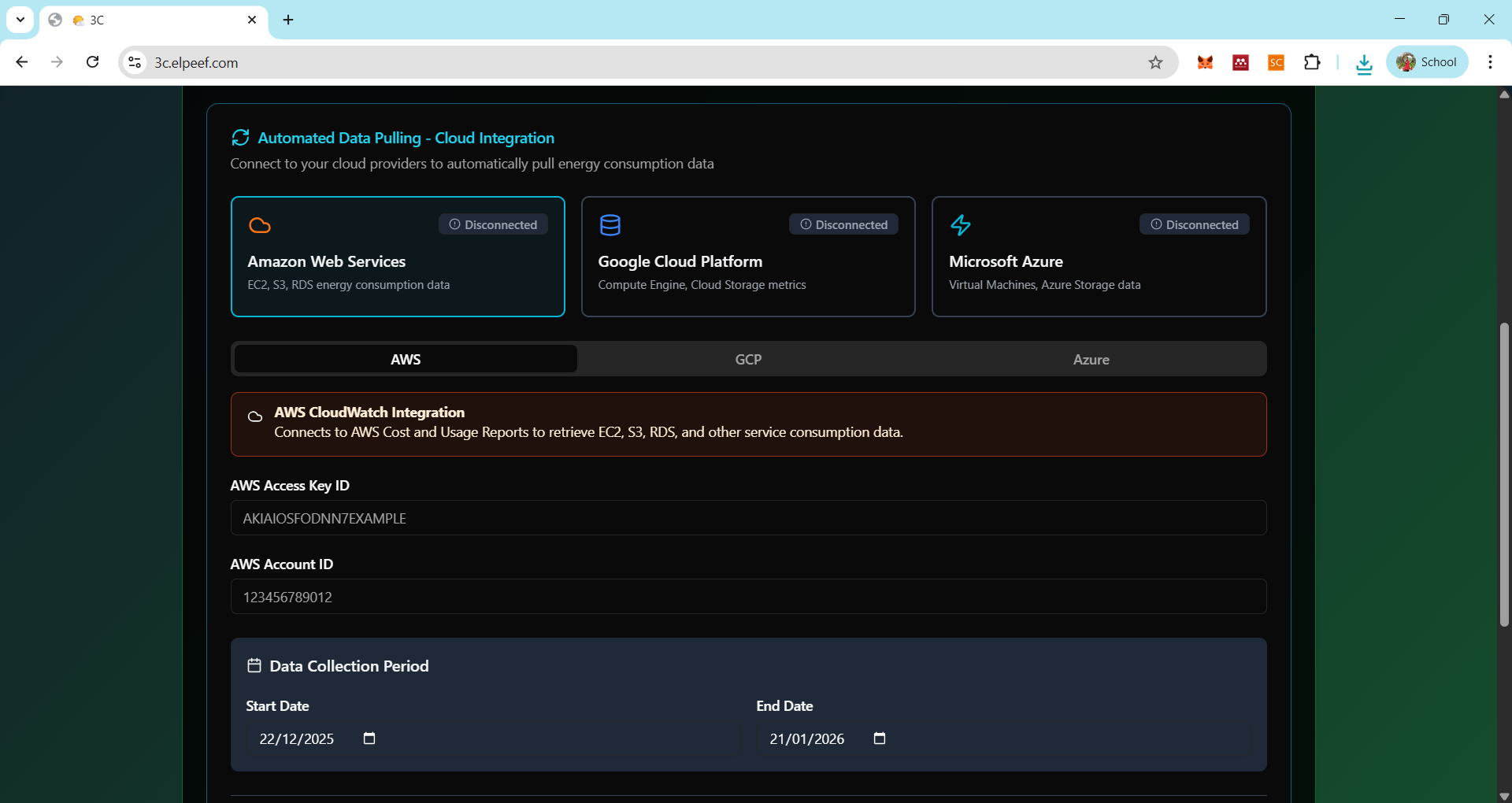Viewport: 1512px width, 803px height.
Task: Reload the current page
Action: (92, 62)
